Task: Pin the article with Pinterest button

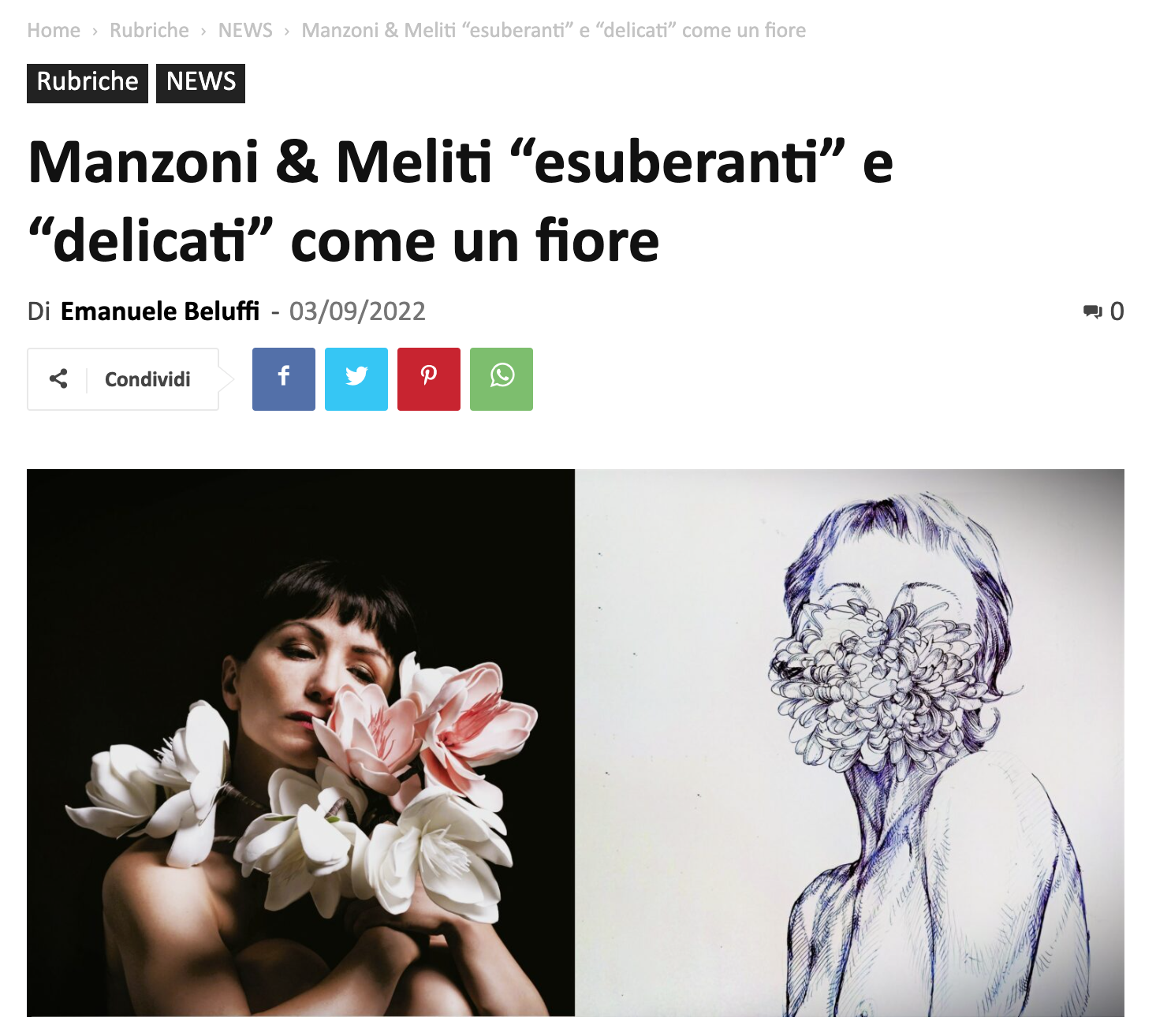Action: point(429,379)
